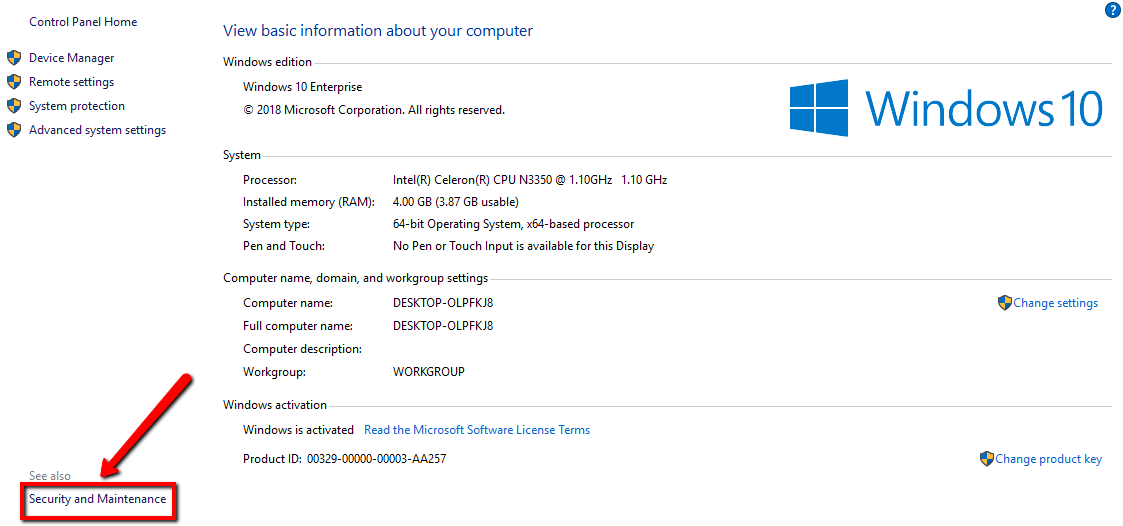Click the Windows 10 logo graphic
This screenshot has width=1123, height=526.
[945, 107]
